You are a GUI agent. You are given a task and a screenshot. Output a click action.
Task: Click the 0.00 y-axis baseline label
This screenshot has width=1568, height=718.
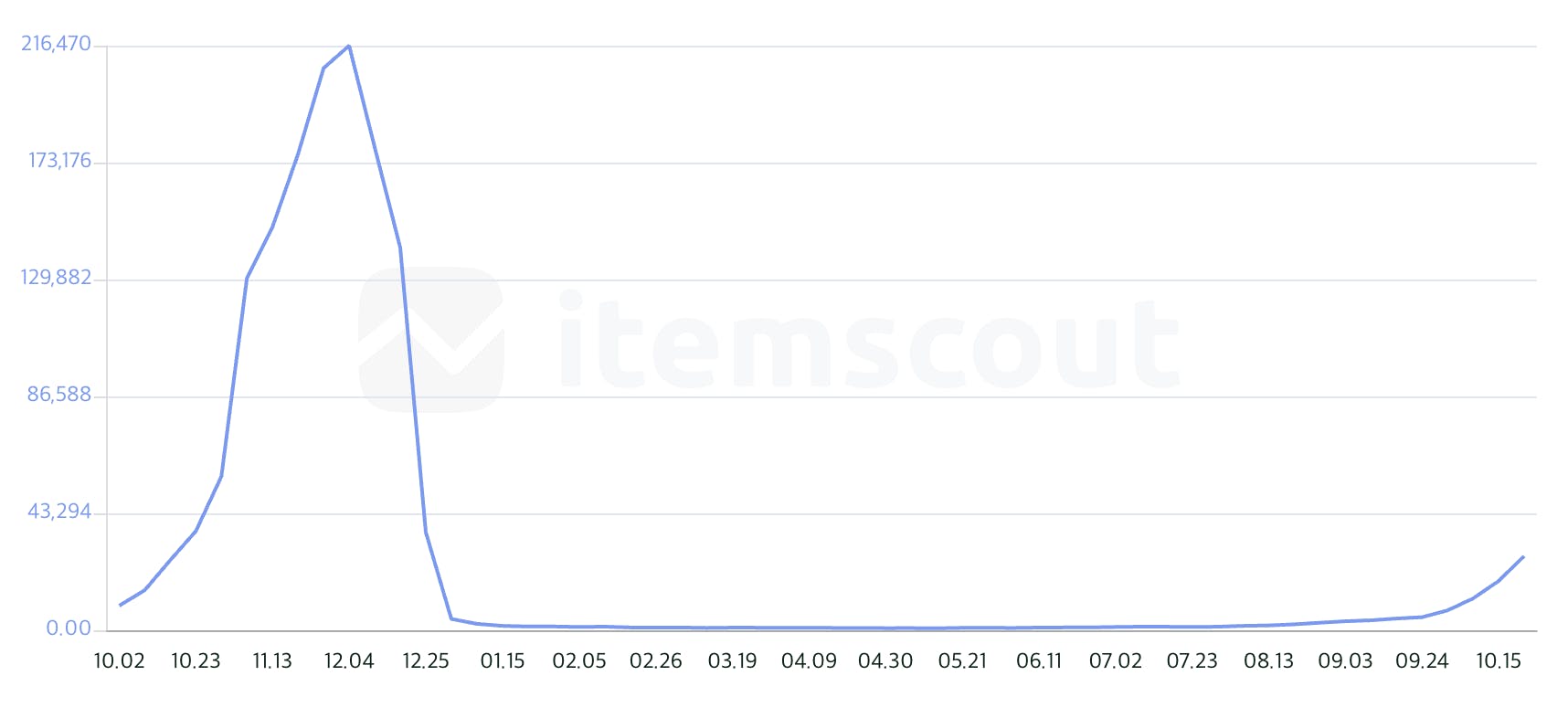coord(69,628)
